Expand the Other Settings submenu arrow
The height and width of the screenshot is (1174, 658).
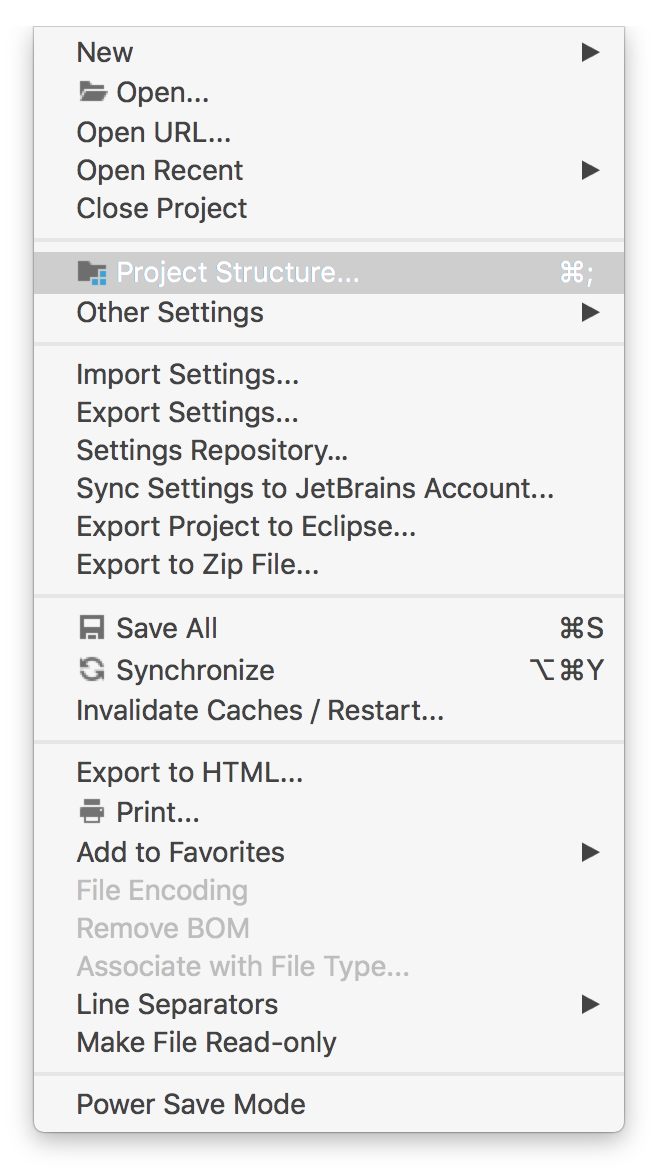click(591, 312)
